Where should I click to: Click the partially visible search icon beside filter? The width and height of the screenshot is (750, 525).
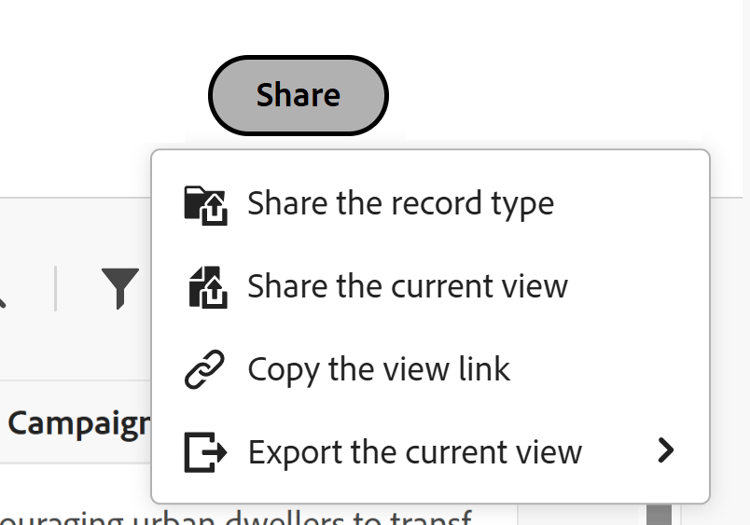tap(2, 300)
